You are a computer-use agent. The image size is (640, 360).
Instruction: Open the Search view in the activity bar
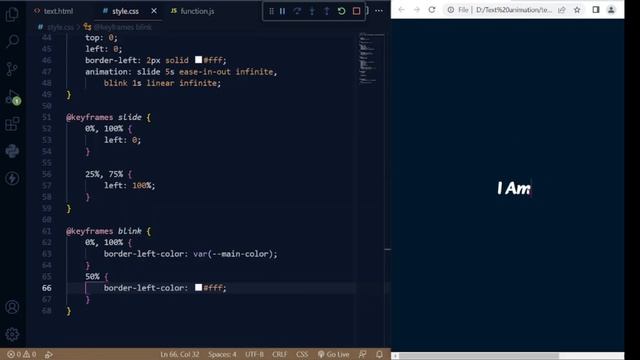click(12, 41)
